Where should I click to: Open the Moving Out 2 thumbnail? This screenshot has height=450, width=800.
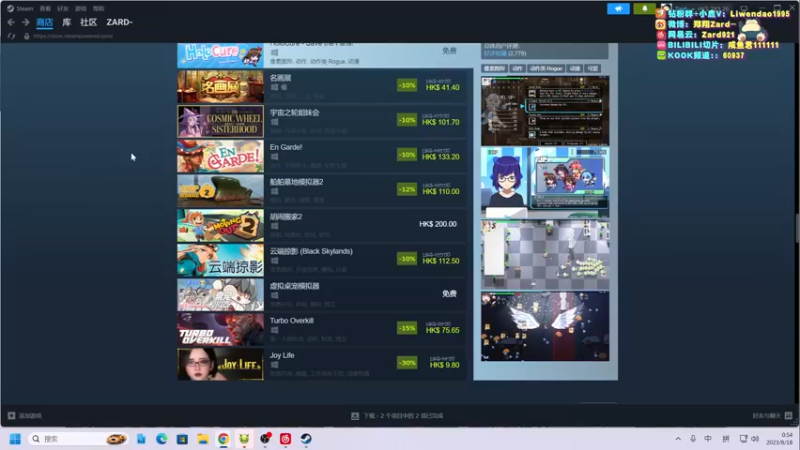220,226
